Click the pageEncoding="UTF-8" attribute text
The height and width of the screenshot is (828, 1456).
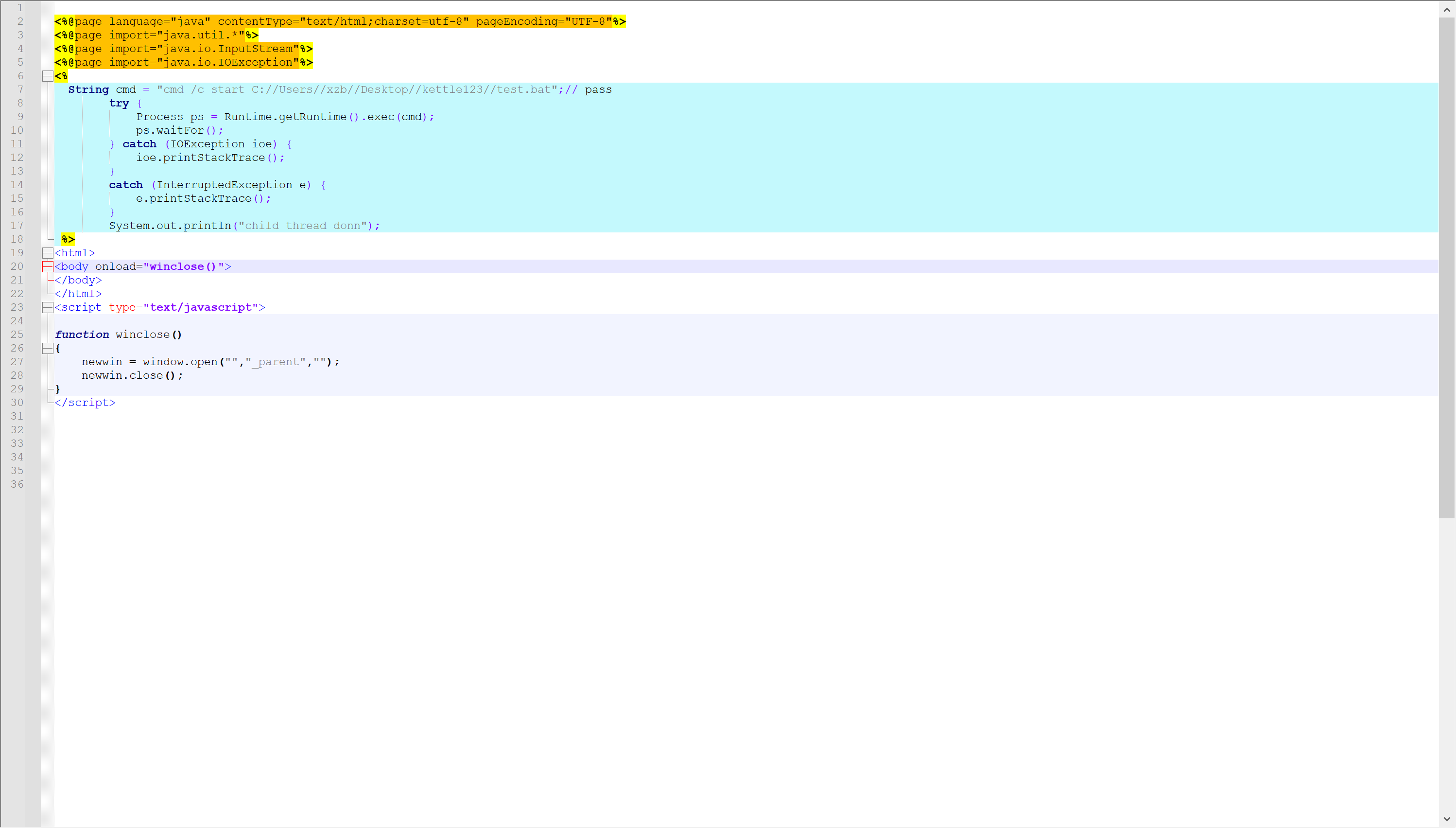[544, 21]
